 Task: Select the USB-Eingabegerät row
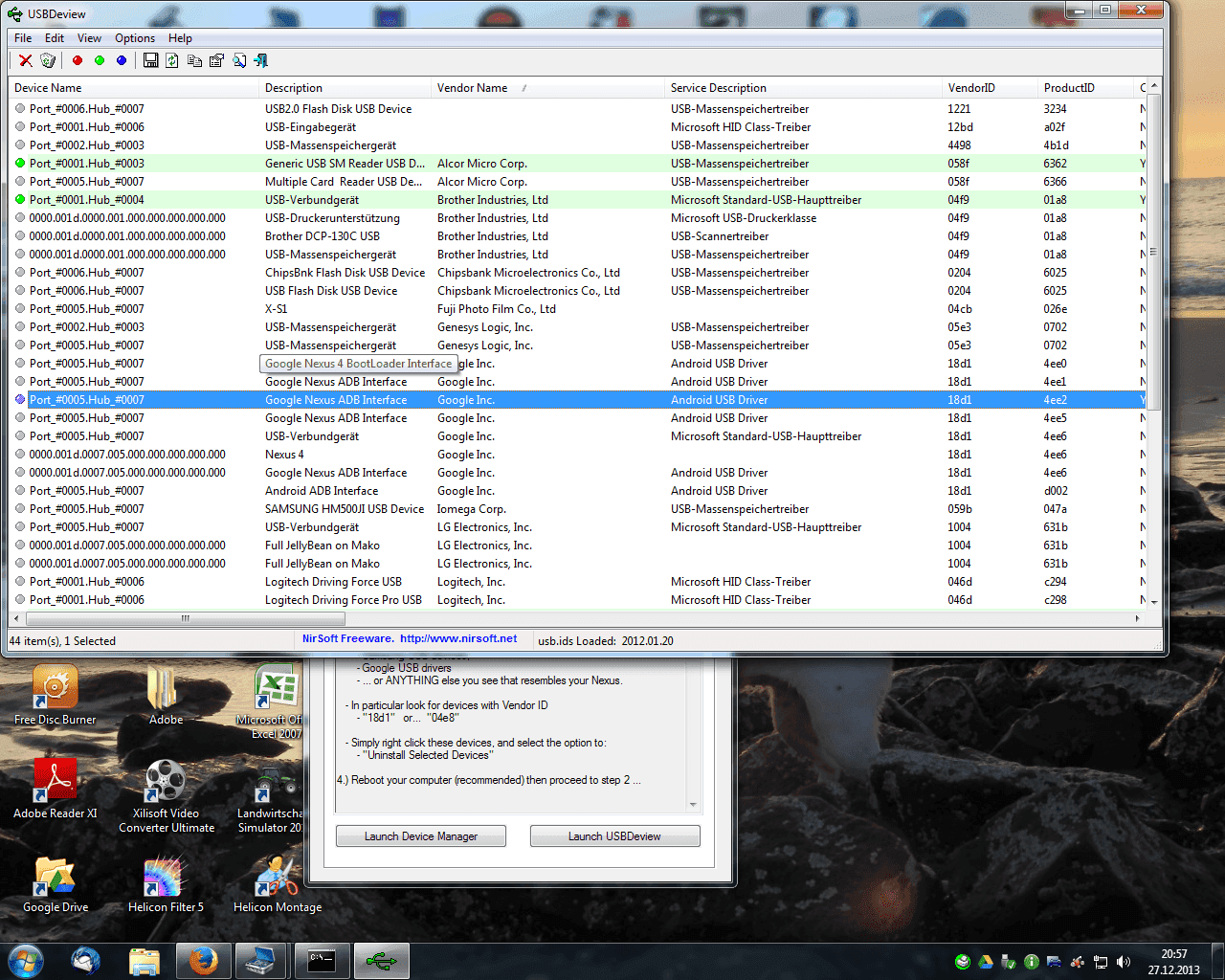pos(578,127)
